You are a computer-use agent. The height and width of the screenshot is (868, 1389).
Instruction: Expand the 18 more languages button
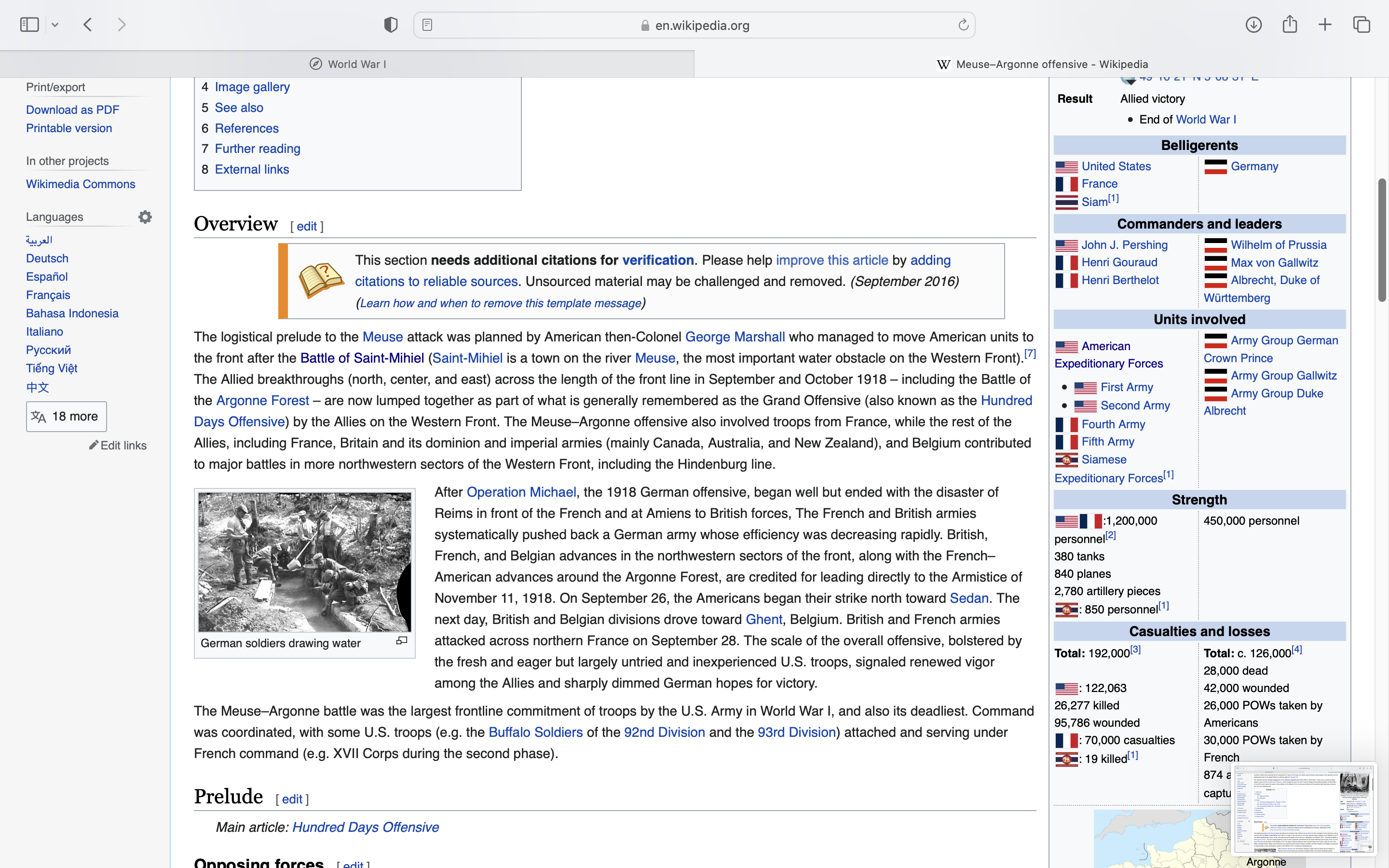(66, 416)
